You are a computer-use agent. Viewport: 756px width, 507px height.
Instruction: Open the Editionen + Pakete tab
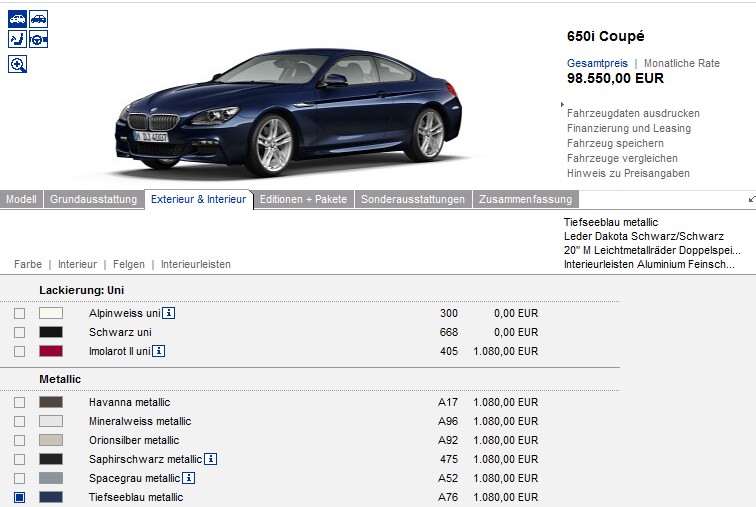[303, 200]
